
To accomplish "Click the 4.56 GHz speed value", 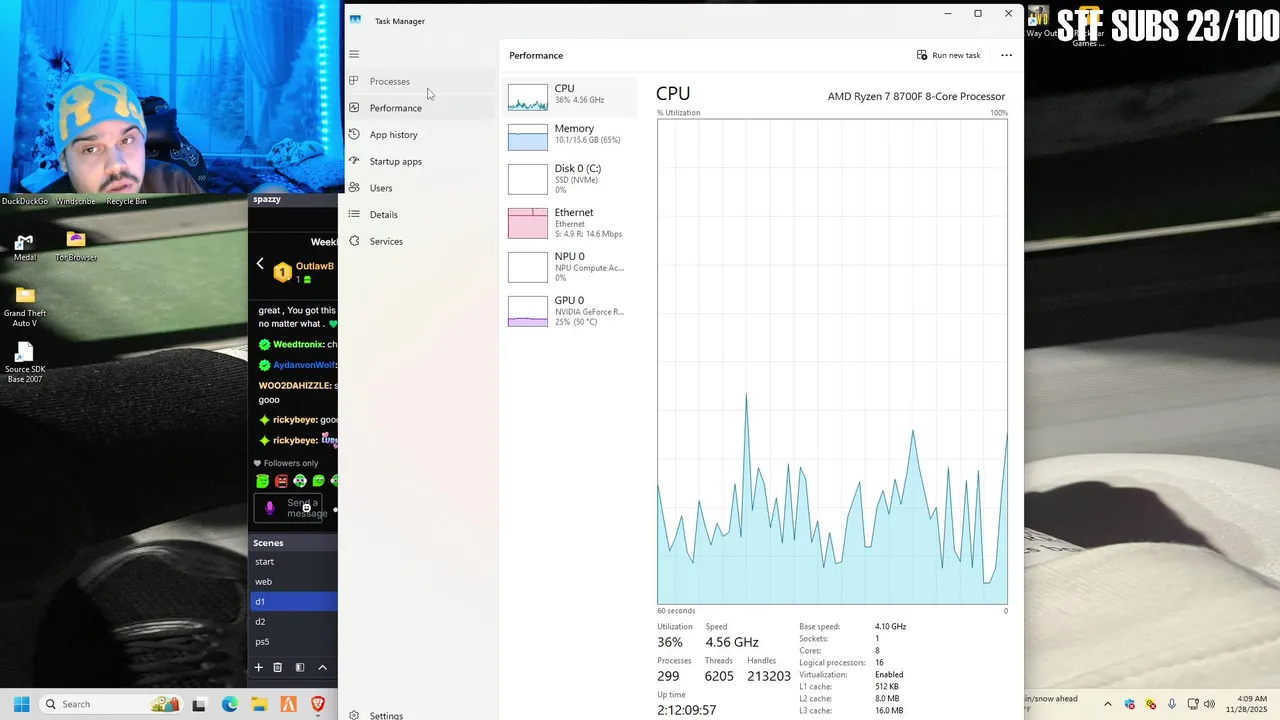I will coord(732,642).
